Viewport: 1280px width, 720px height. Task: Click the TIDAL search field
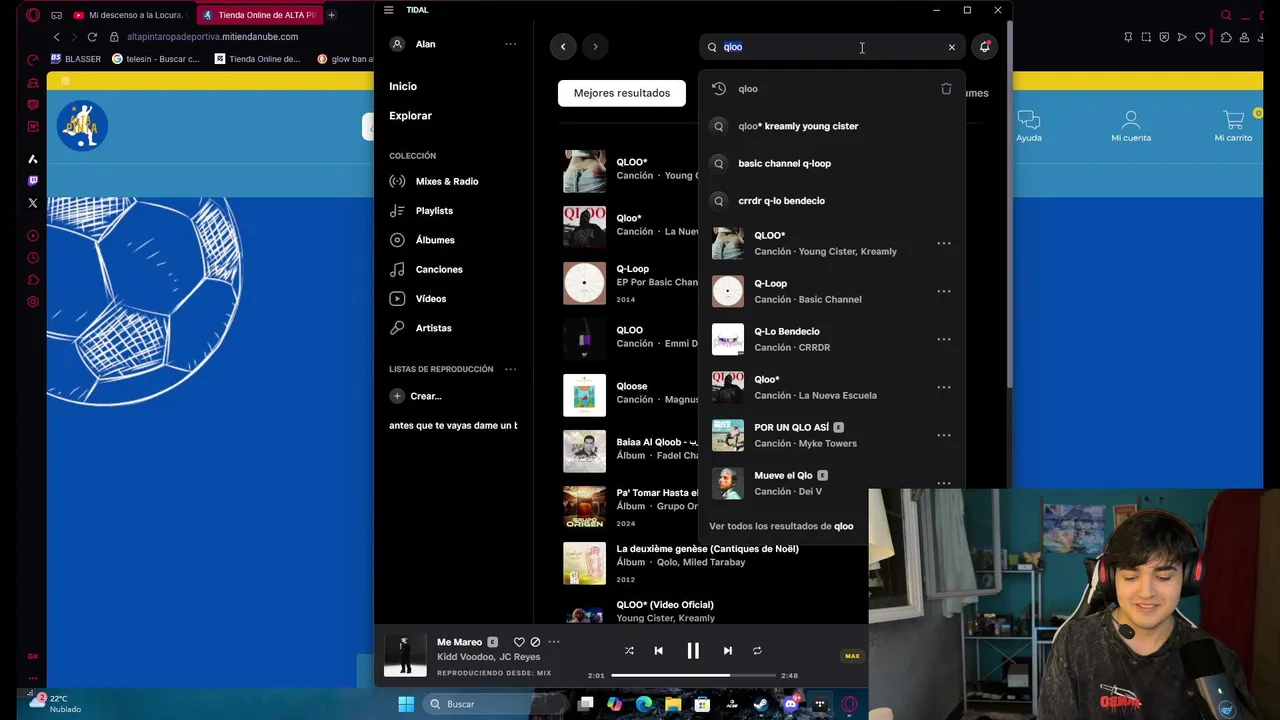[832, 47]
